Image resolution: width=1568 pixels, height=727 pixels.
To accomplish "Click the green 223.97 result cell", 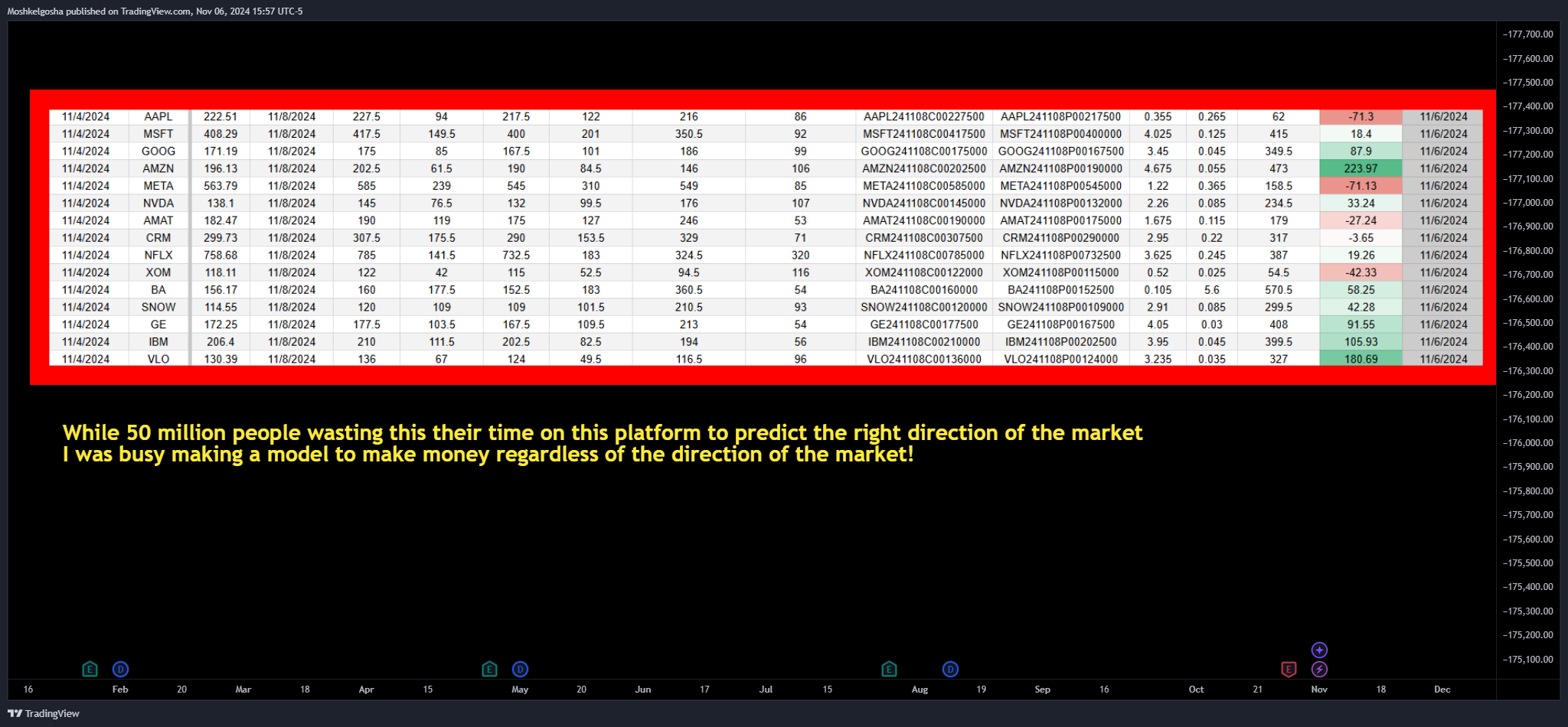I will pos(1361,168).
